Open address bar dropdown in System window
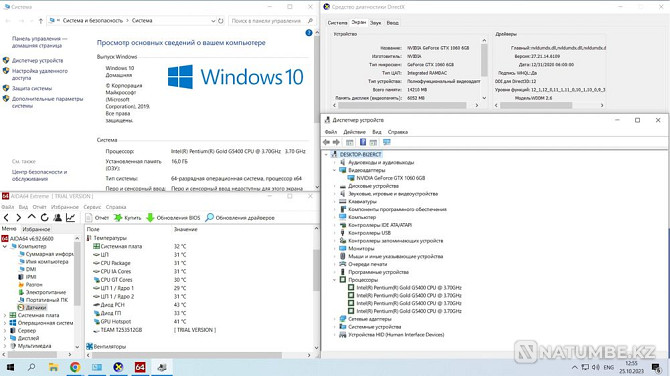Screen dimensions: 670x376 point(213,21)
